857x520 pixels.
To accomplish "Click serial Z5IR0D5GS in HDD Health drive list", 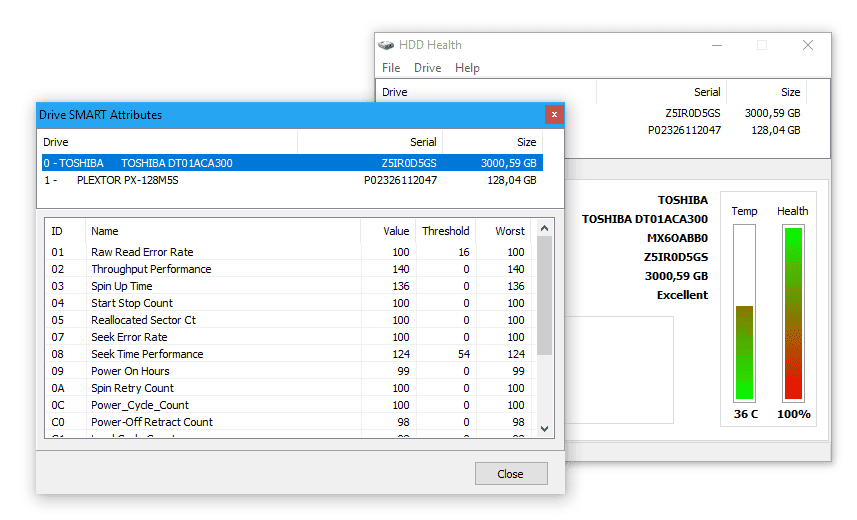I will point(692,113).
